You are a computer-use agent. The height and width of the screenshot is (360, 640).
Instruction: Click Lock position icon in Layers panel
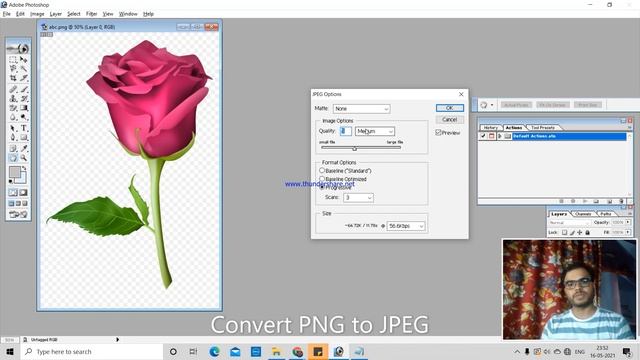tap(580, 232)
